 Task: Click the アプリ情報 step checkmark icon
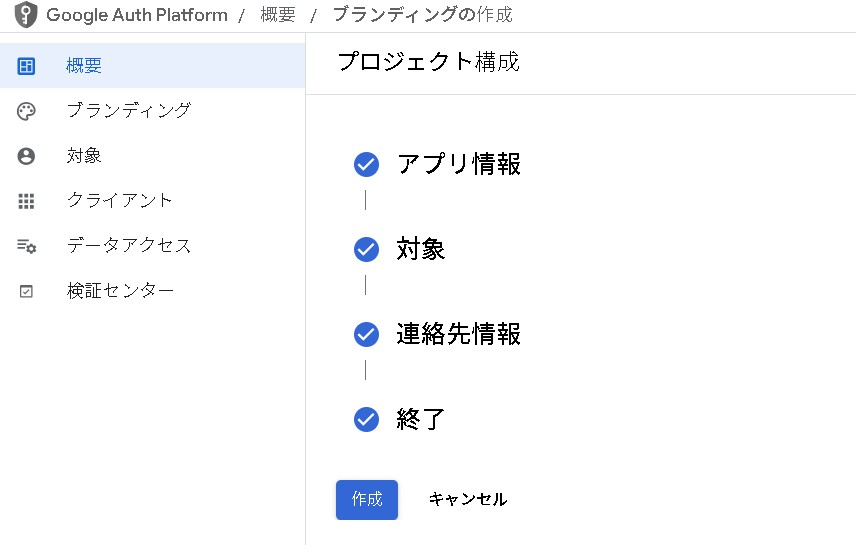click(x=366, y=165)
